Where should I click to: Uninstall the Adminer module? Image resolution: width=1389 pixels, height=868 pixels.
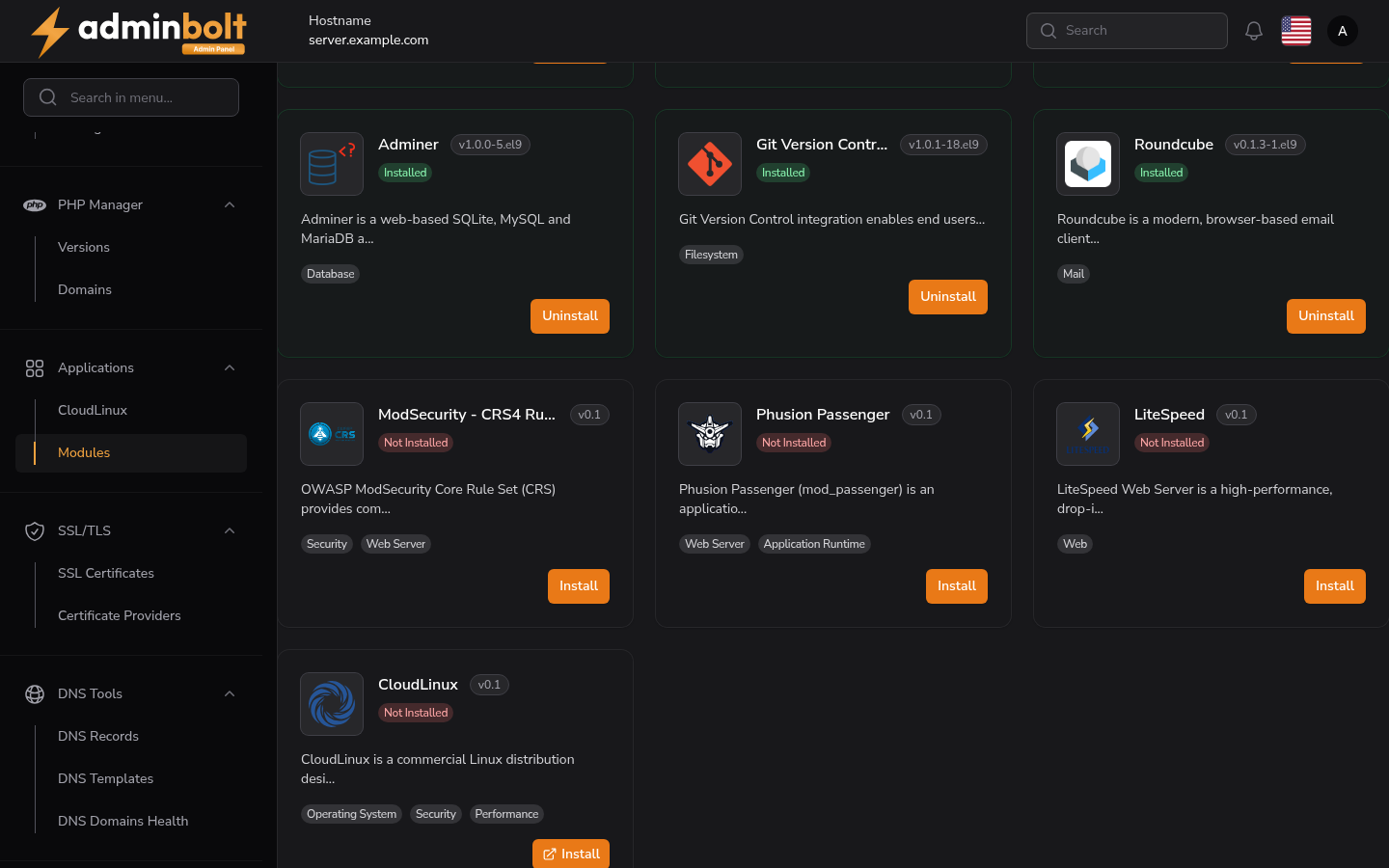tap(570, 316)
